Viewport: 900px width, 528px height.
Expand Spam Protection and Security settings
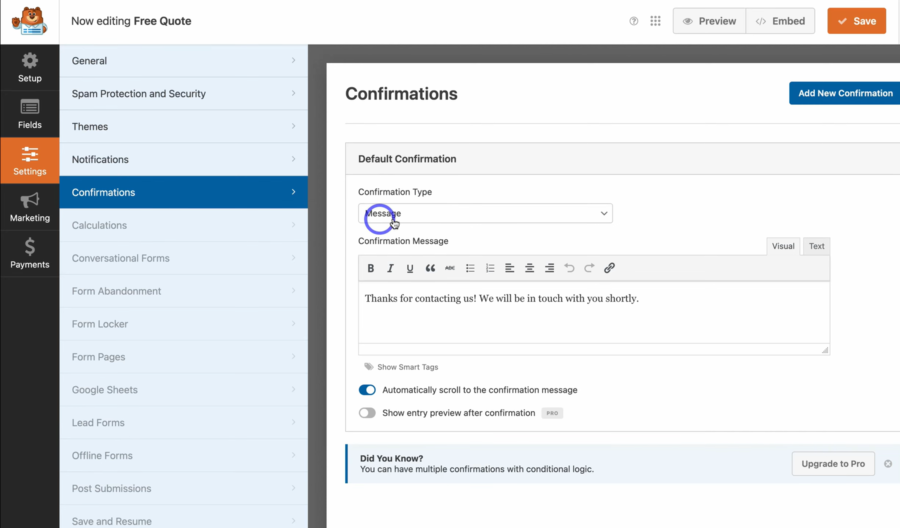pyautogui.click(x=183, y=94)
